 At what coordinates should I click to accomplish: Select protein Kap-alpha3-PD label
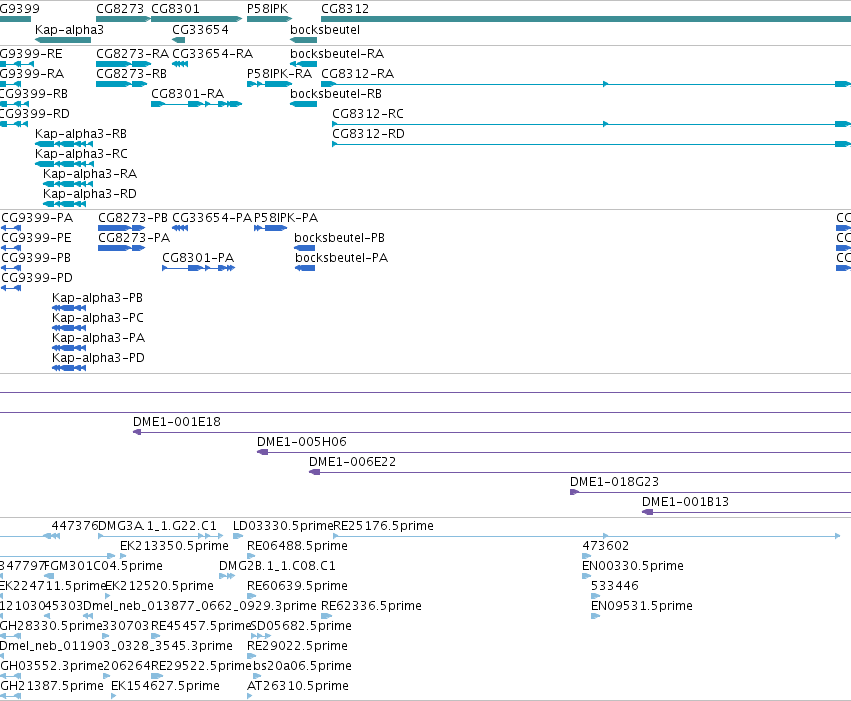pos(99,358)
